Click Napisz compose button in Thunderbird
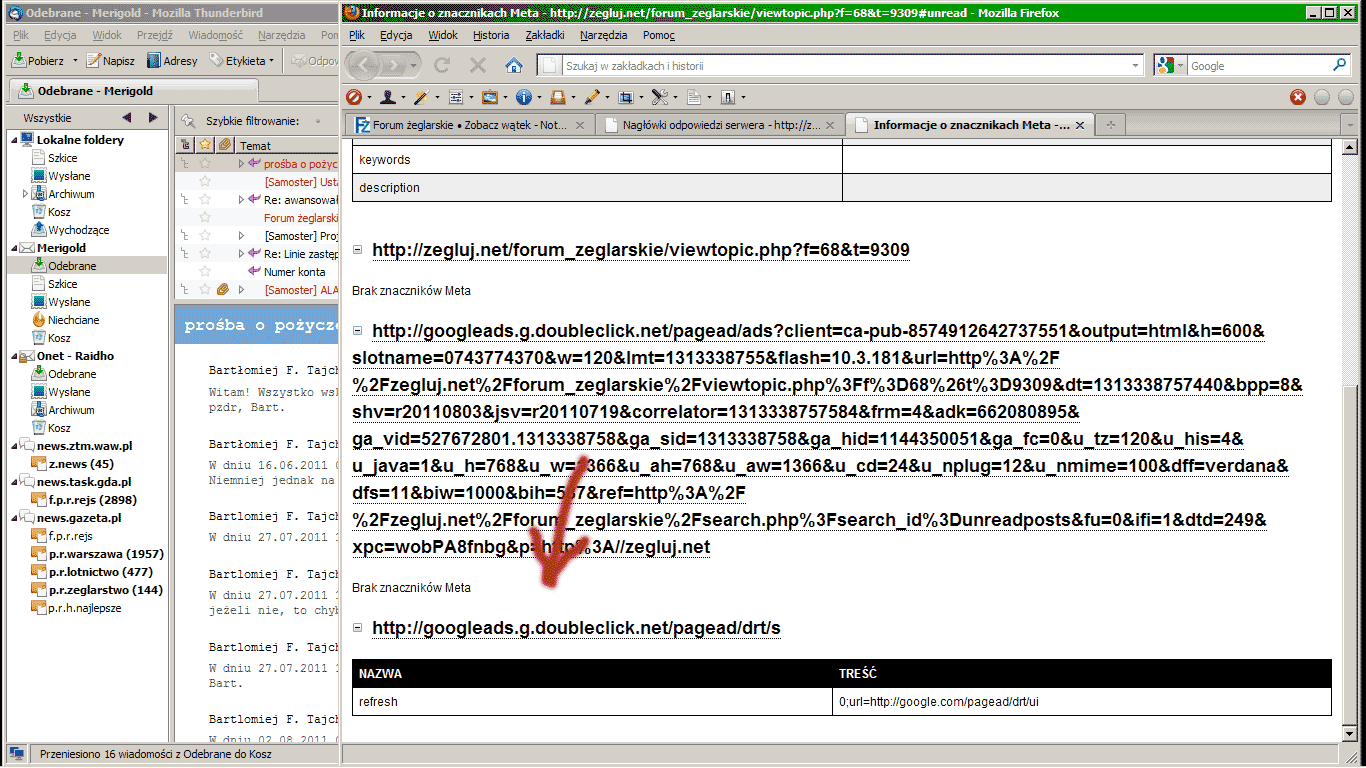The height and width of the screenshot is (768, 1366). pos(110,60)
